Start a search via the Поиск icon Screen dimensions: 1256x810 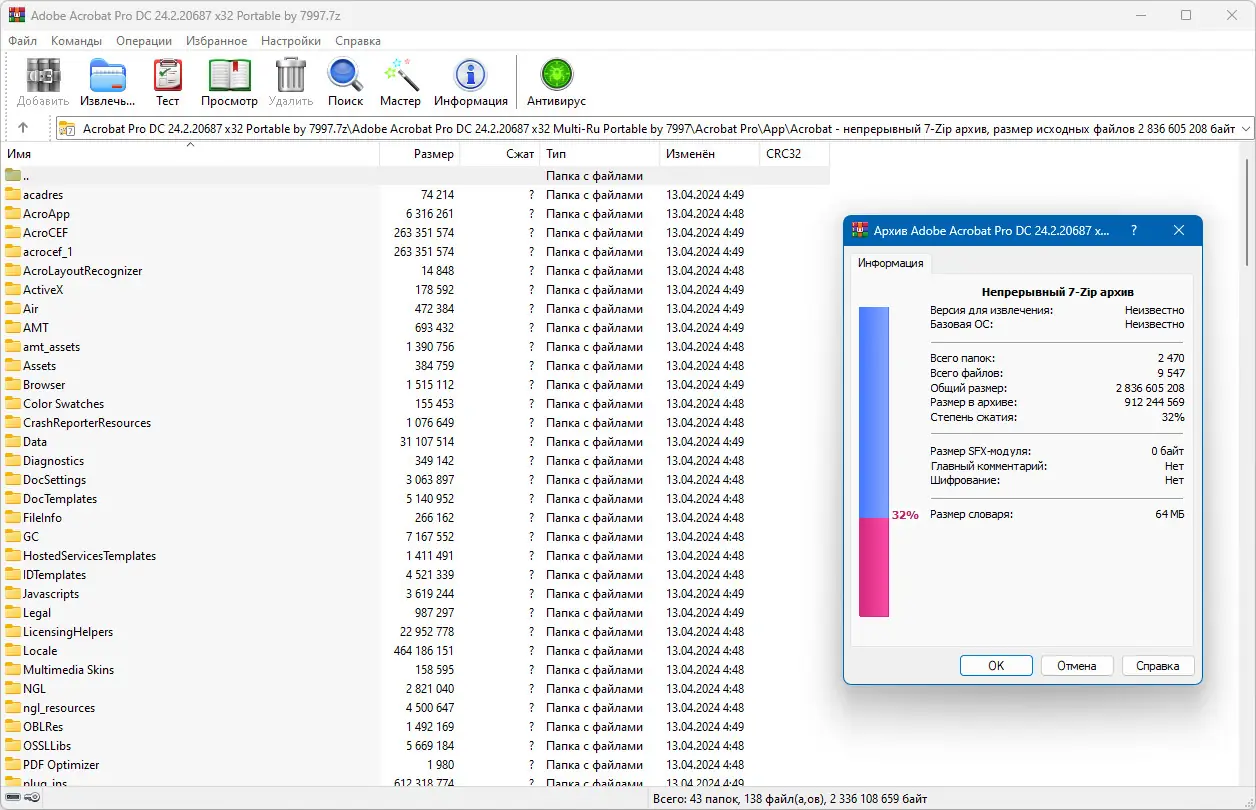tap(345, 75)
